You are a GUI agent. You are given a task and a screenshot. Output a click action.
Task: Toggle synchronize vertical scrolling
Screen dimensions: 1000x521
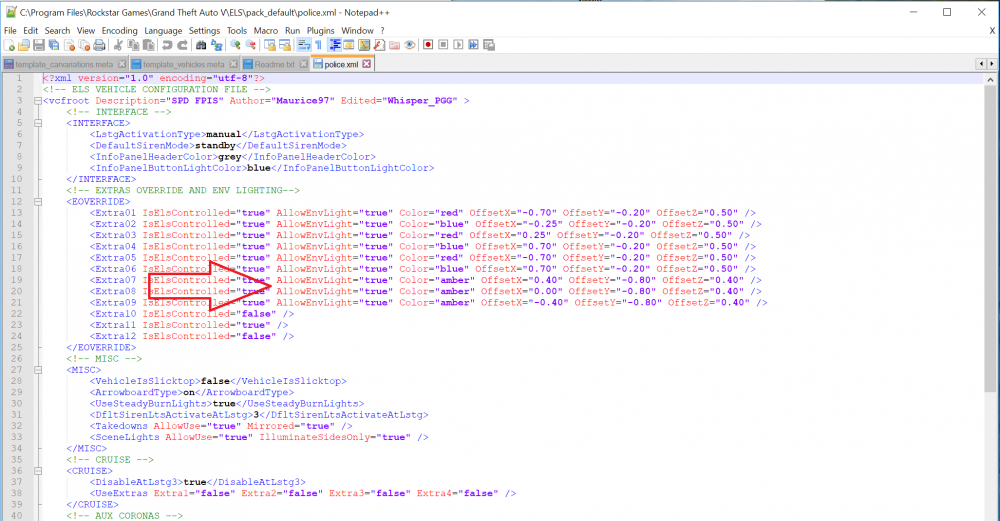(270, 45)
